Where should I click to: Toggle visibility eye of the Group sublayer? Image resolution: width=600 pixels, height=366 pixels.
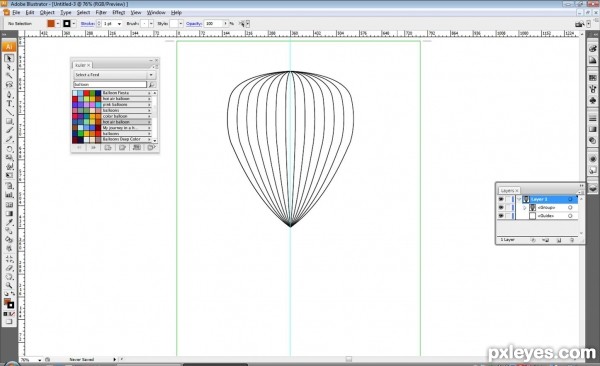[x=501, y=208]
